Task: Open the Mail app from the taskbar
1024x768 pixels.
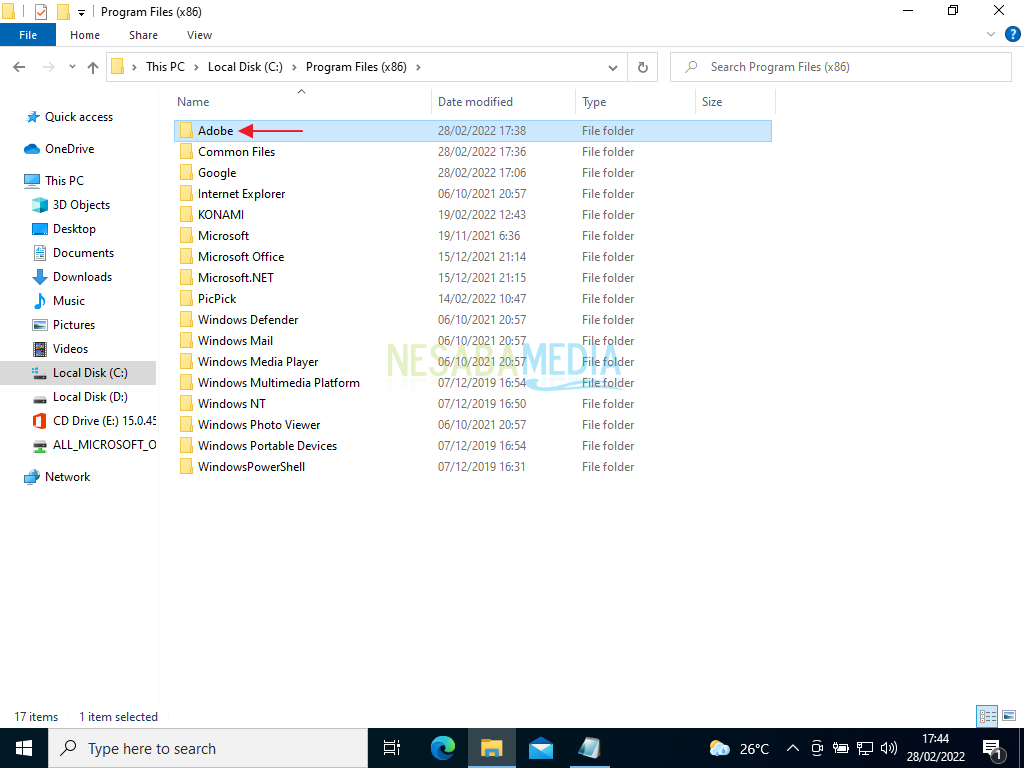Action: [541, 747]
